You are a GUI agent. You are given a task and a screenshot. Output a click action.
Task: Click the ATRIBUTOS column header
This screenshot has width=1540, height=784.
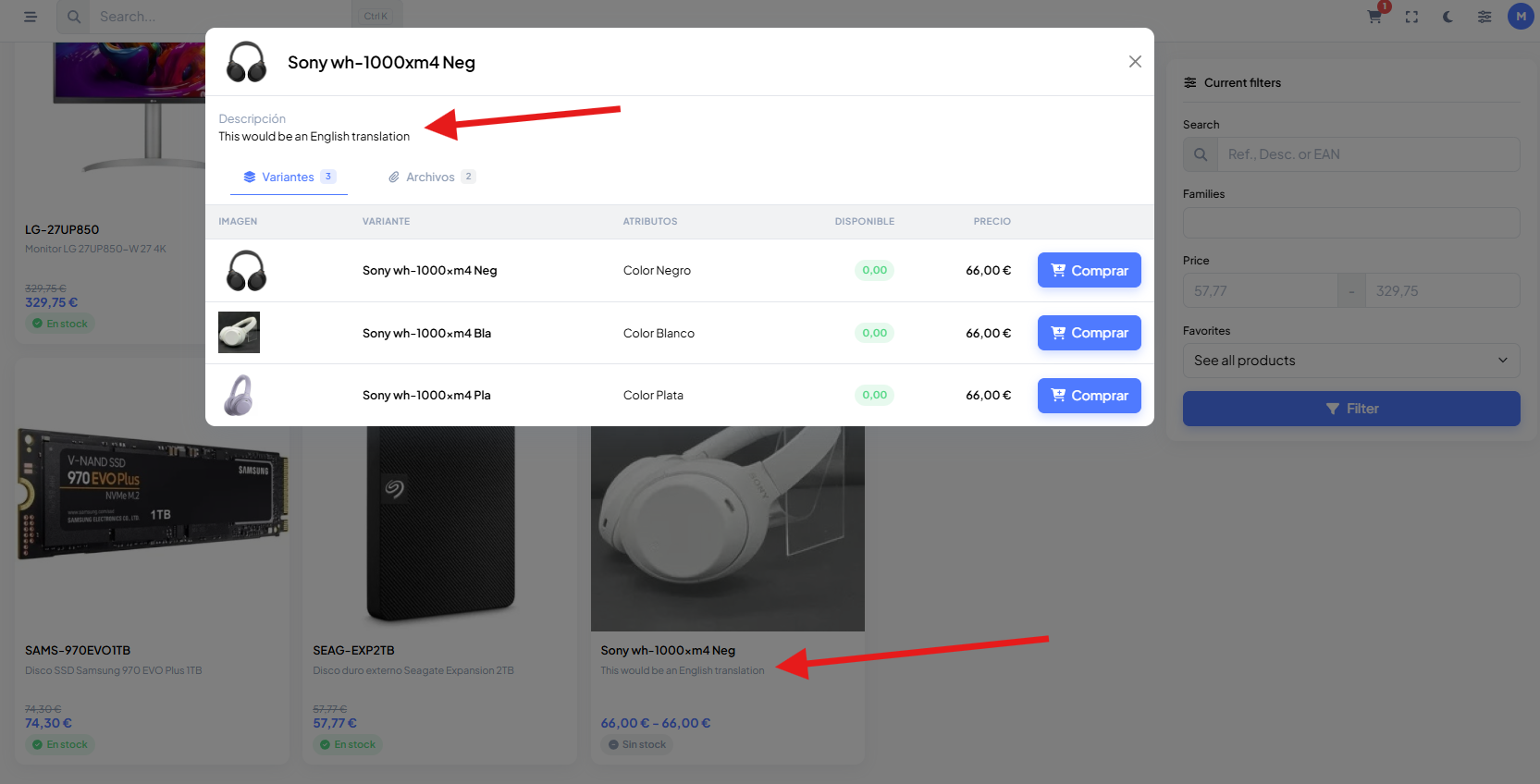click(x=650, y=222)
